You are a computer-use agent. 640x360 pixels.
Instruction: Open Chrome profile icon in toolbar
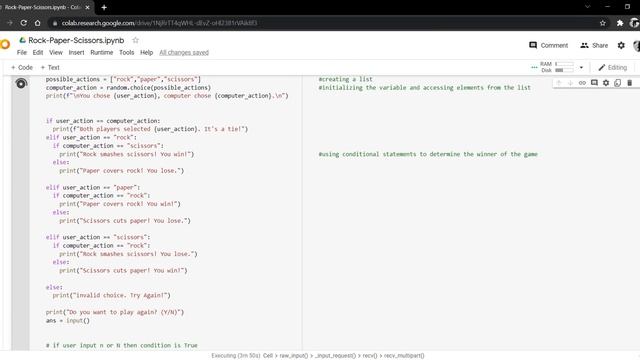pos(634,23)
